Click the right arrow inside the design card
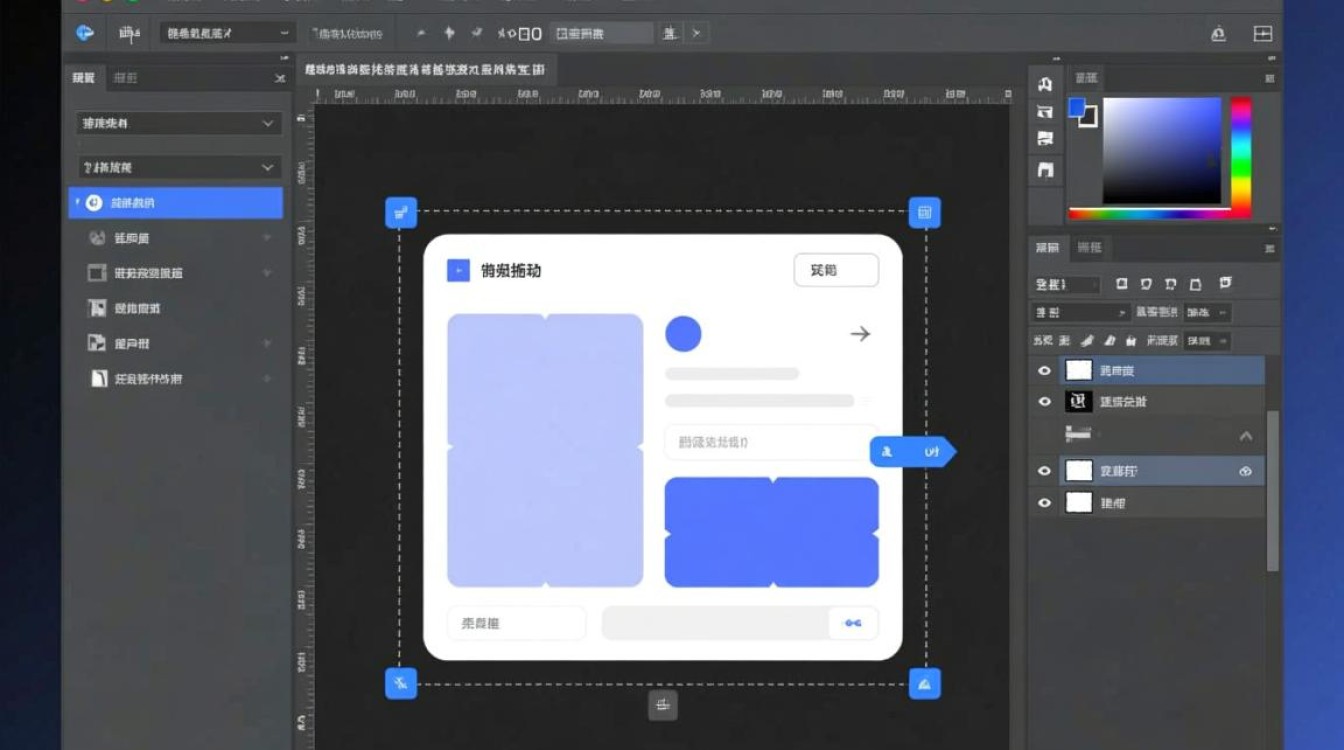 click(x=860, y=334)
